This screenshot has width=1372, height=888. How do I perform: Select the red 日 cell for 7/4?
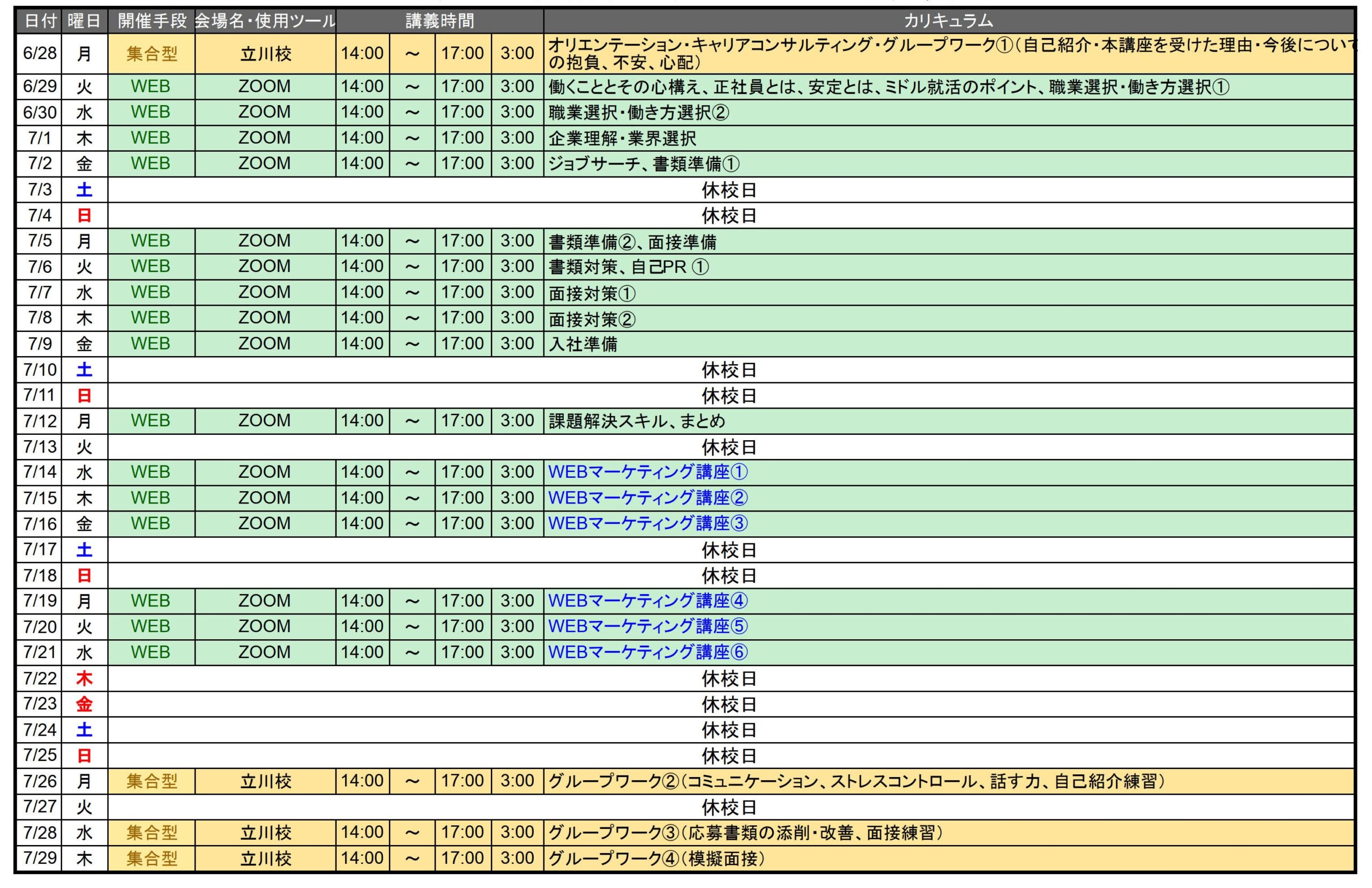pos(84,215)
